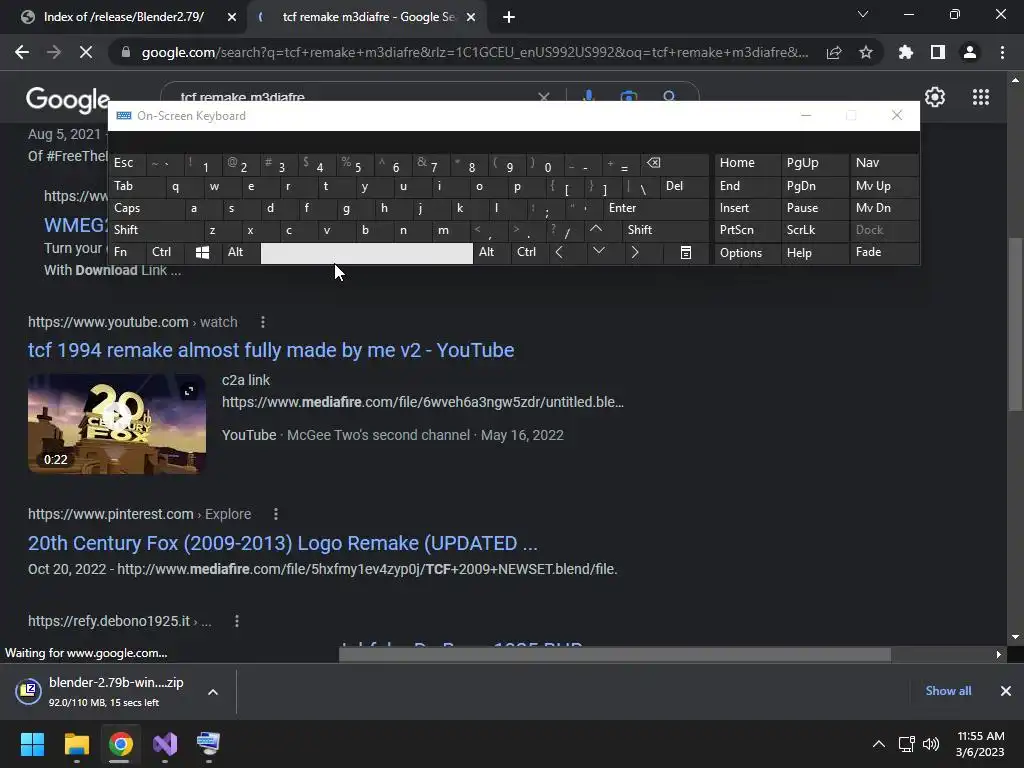This screenshot has width=1024, height=768.
Task: Toggle the left Alt key on the On-Screen Keyboard
Action: [x=240, y=252]
